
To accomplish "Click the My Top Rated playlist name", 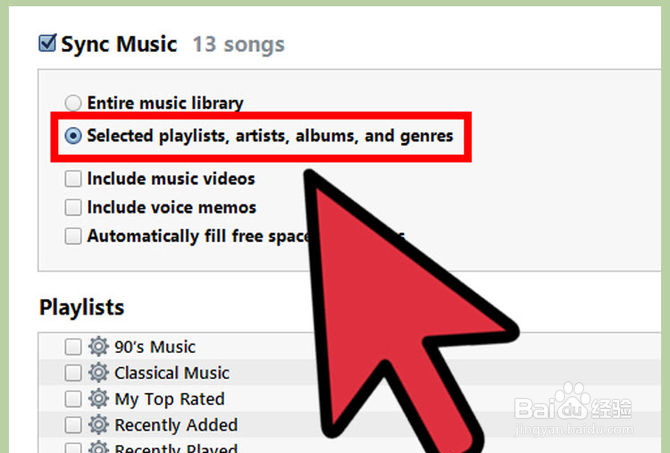I will coord(169,400).
